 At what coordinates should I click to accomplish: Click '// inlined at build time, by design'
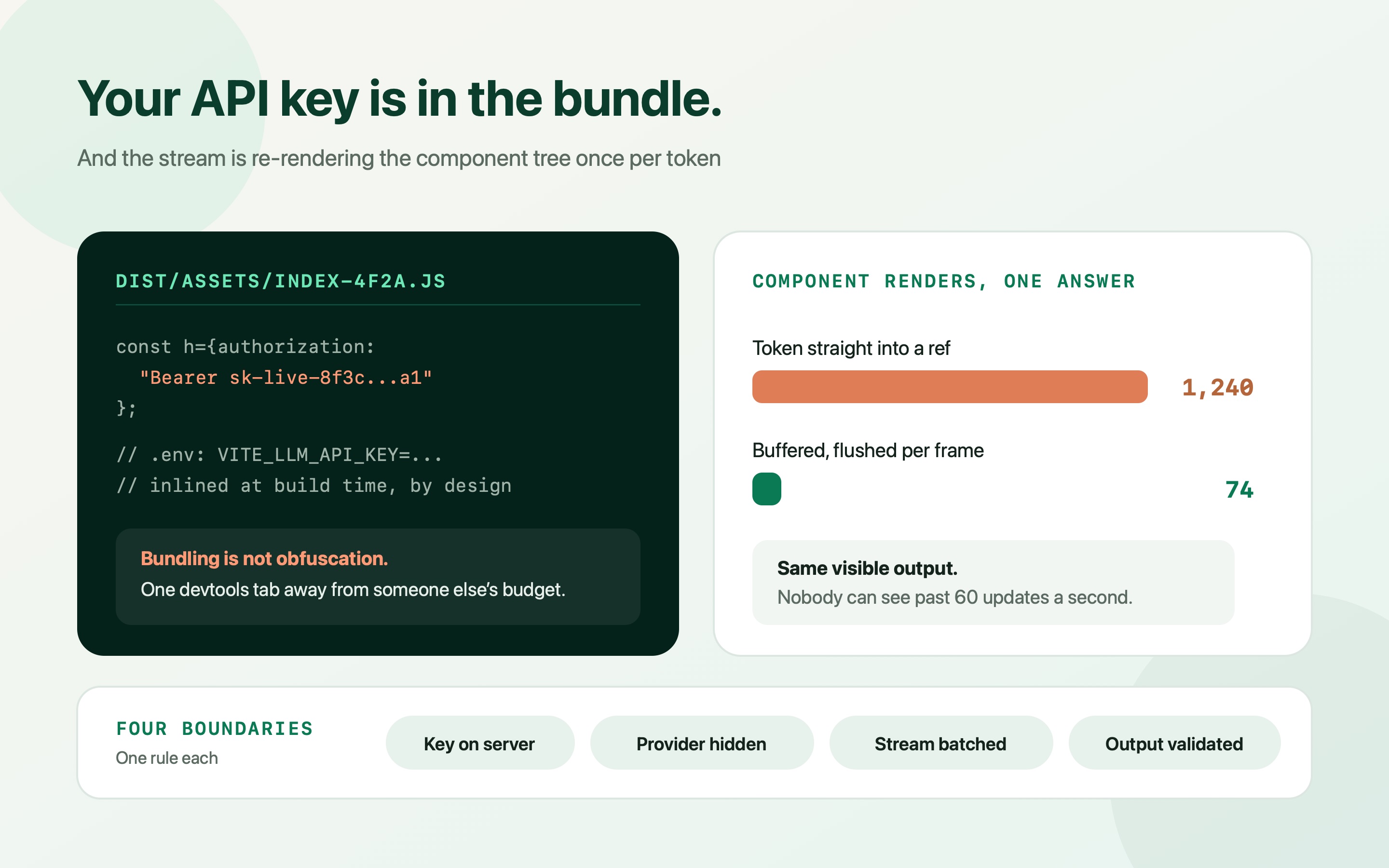(x=314, y=486)
